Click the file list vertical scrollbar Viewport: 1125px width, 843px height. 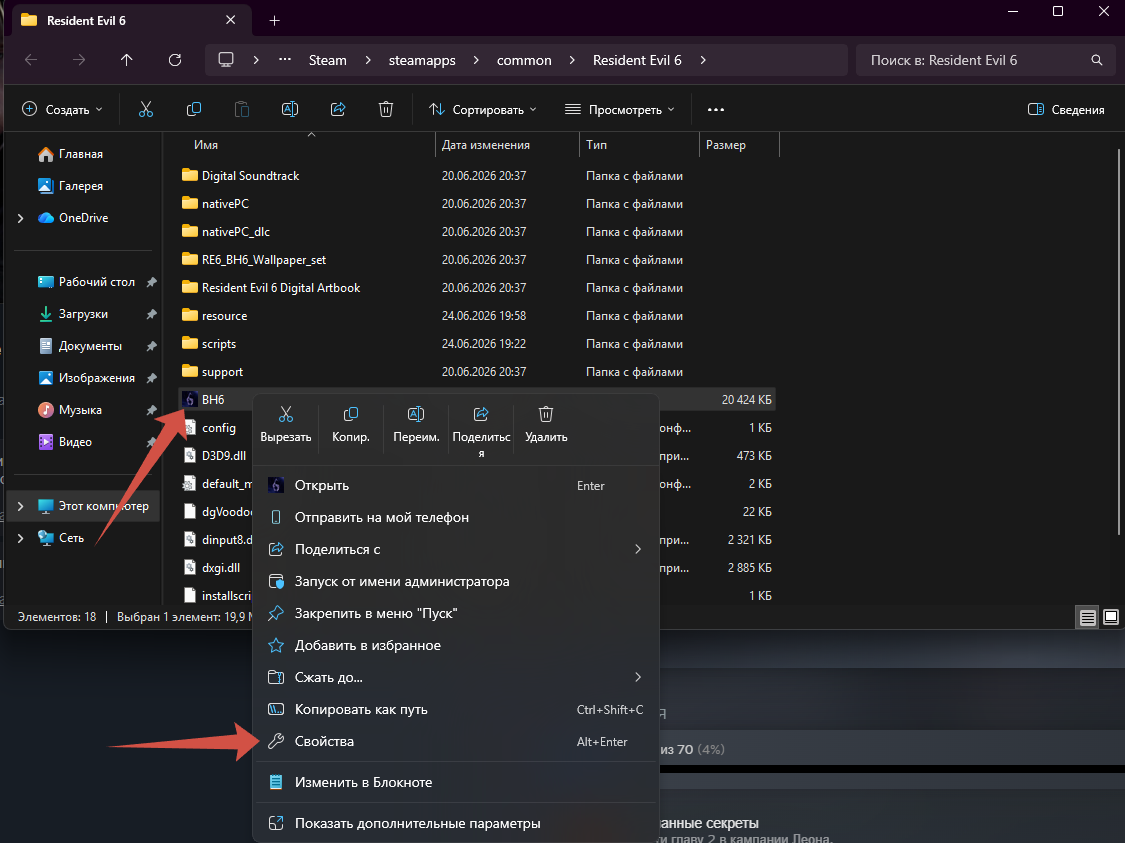1119,341
